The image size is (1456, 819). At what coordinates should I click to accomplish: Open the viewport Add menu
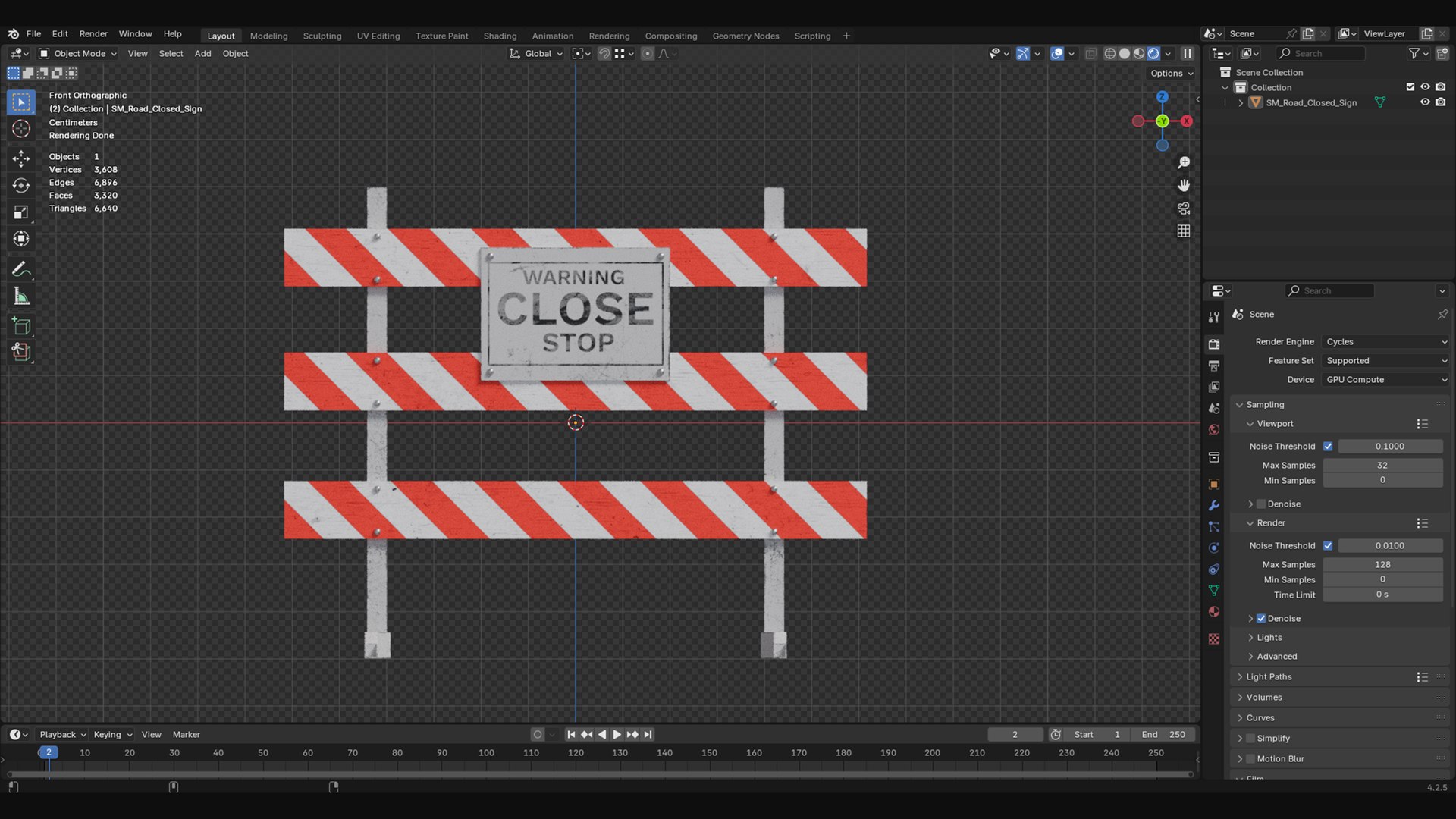click(202, 54)
